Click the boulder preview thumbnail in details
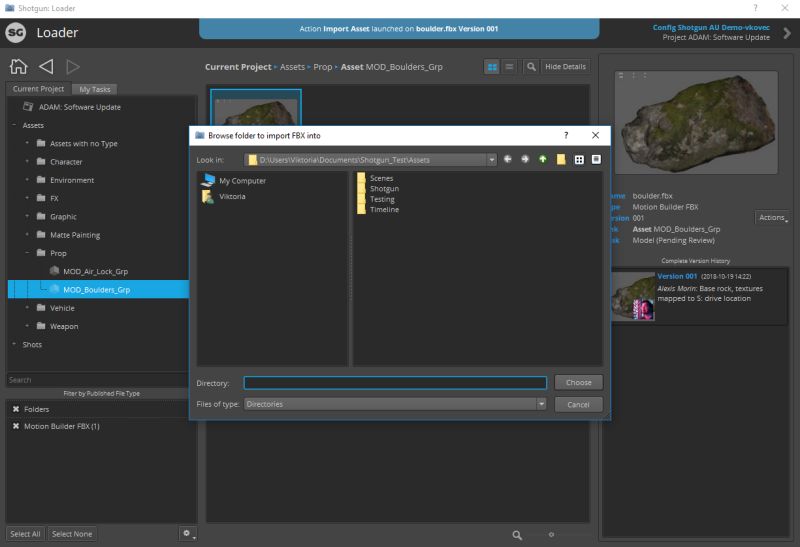Screen dimensions: 800x547 [x=696, y=122]
